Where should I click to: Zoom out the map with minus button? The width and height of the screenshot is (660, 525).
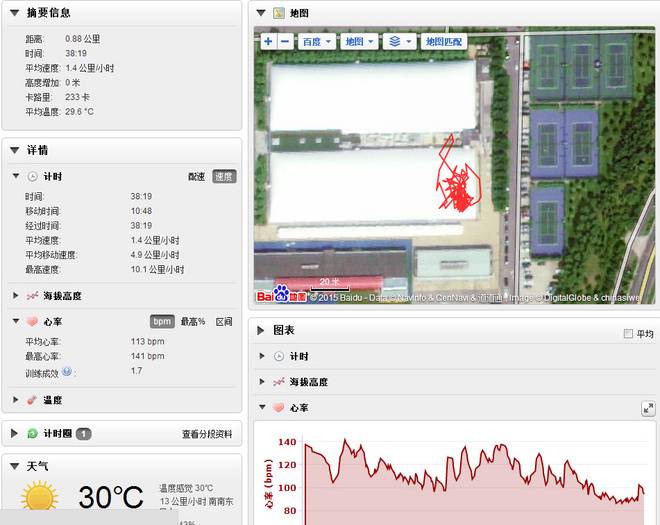tap(285, 42)
